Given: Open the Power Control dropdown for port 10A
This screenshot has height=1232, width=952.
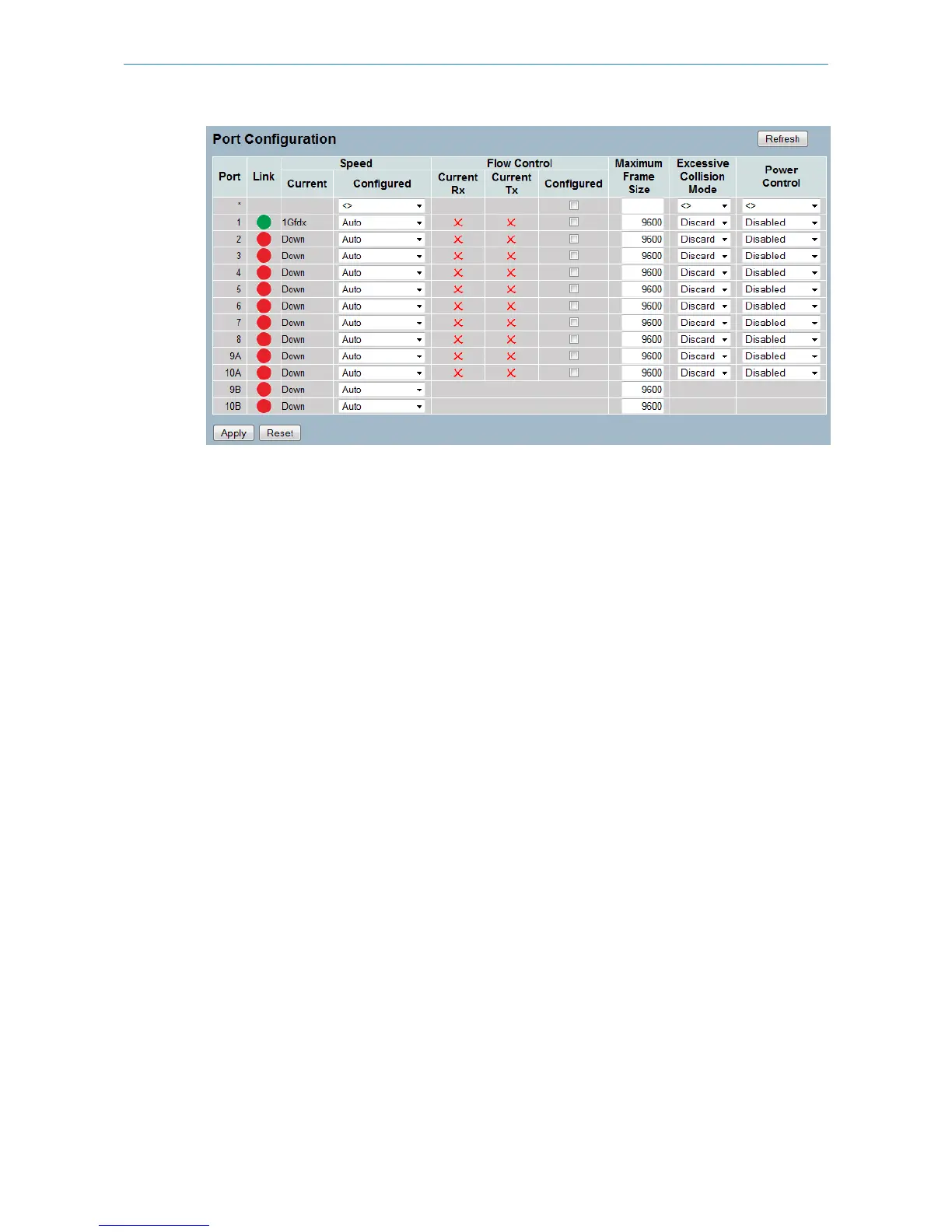Looking at the screenshot, I should click(781, 373).
